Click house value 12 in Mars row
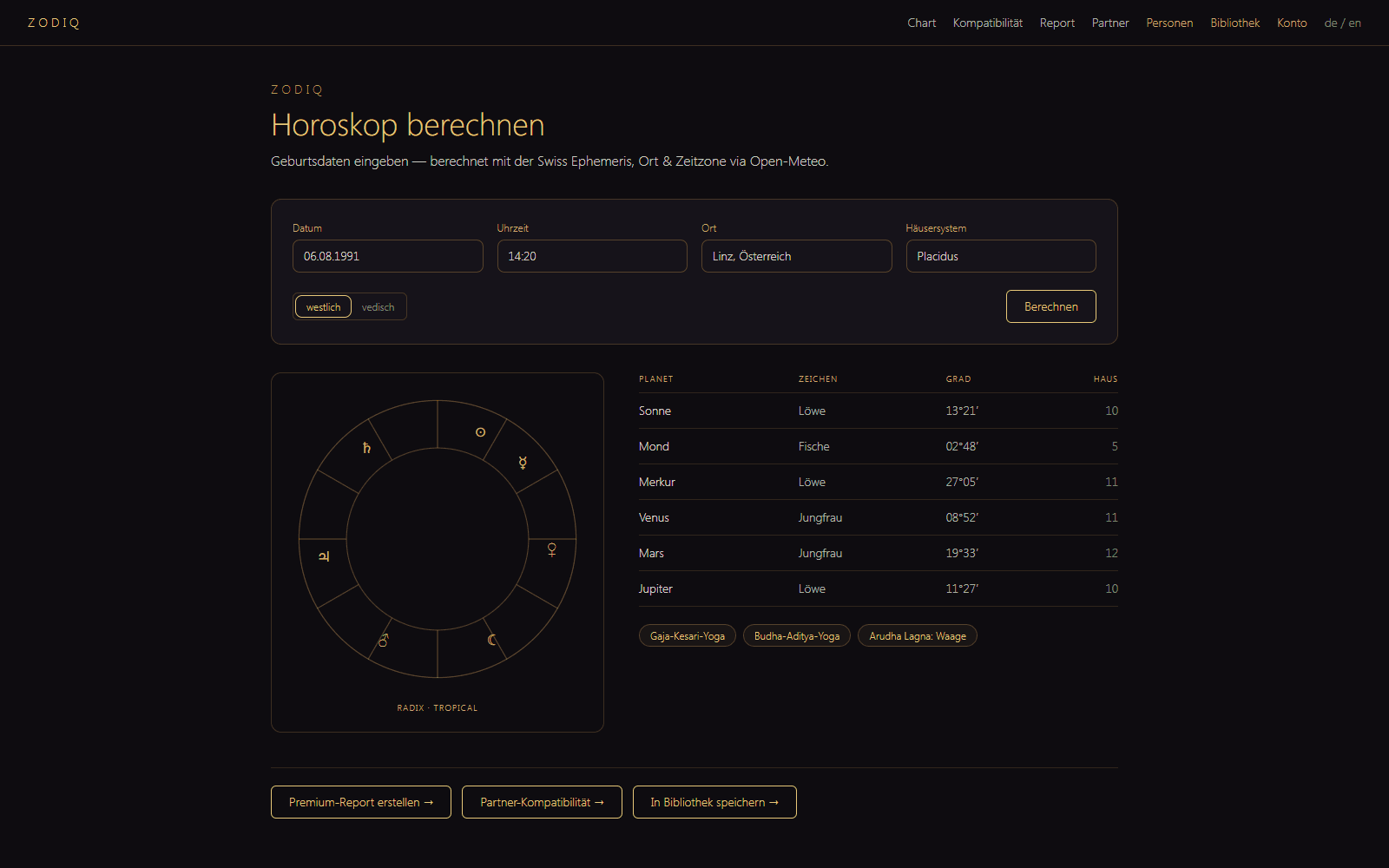 pos(1111,553)
